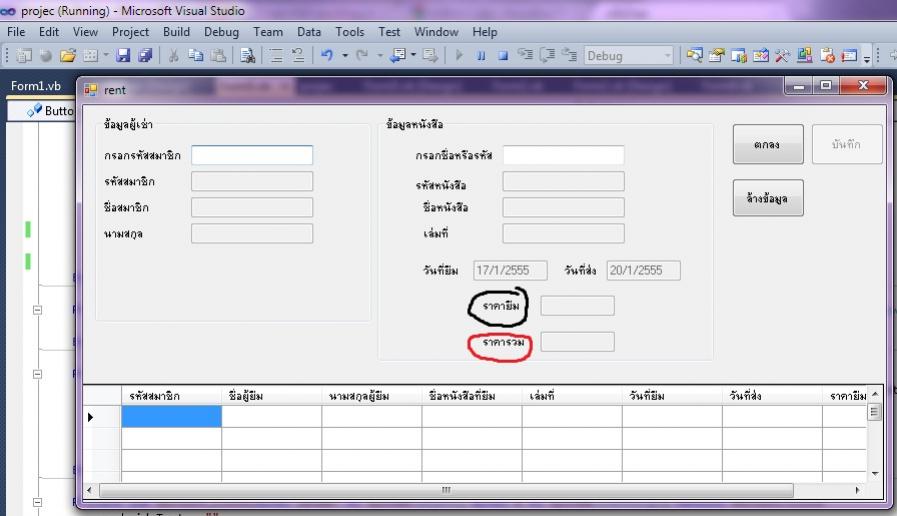Click the วันที่ยืม date field 17/1/2555
The height and width of the screenshot is (516, 897).
[x=510, y=270]
